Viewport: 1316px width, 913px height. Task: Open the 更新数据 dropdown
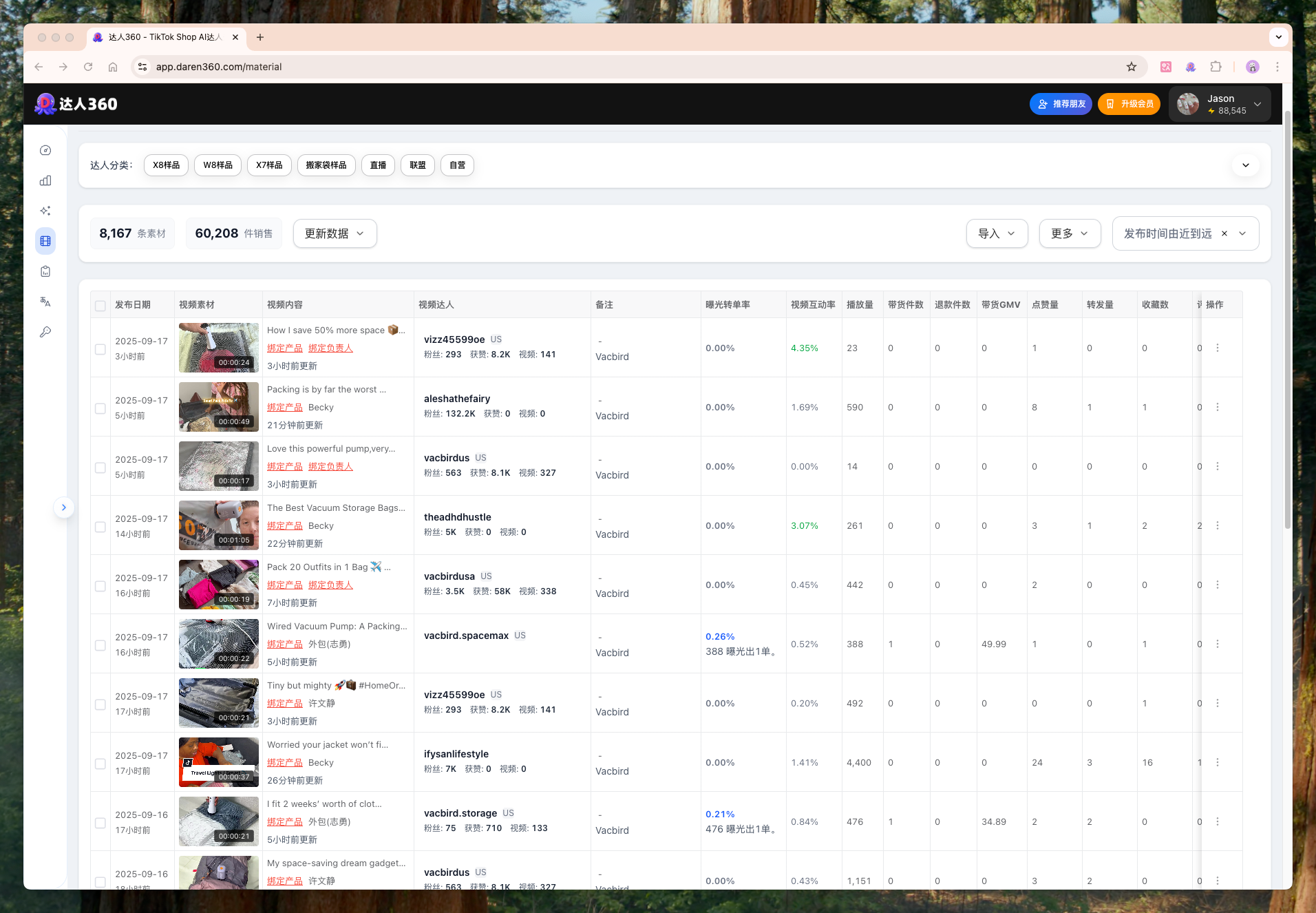click(x=335, y=233)
